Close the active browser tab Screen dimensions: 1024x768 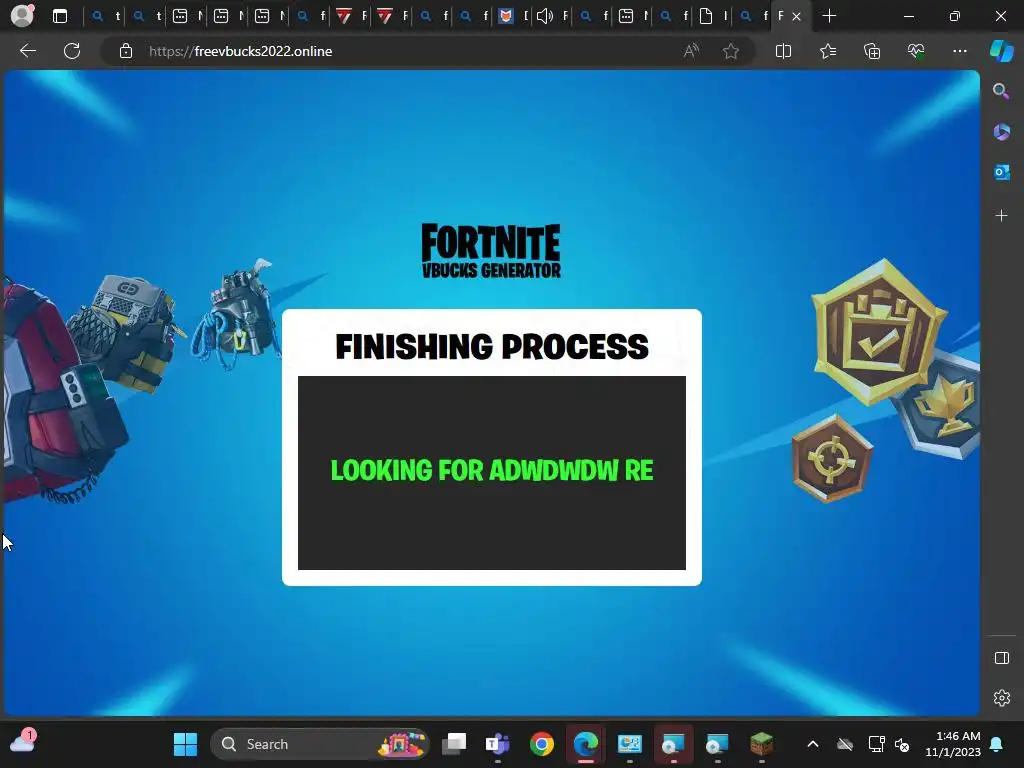pyautogui.click(x=796, y=17)
